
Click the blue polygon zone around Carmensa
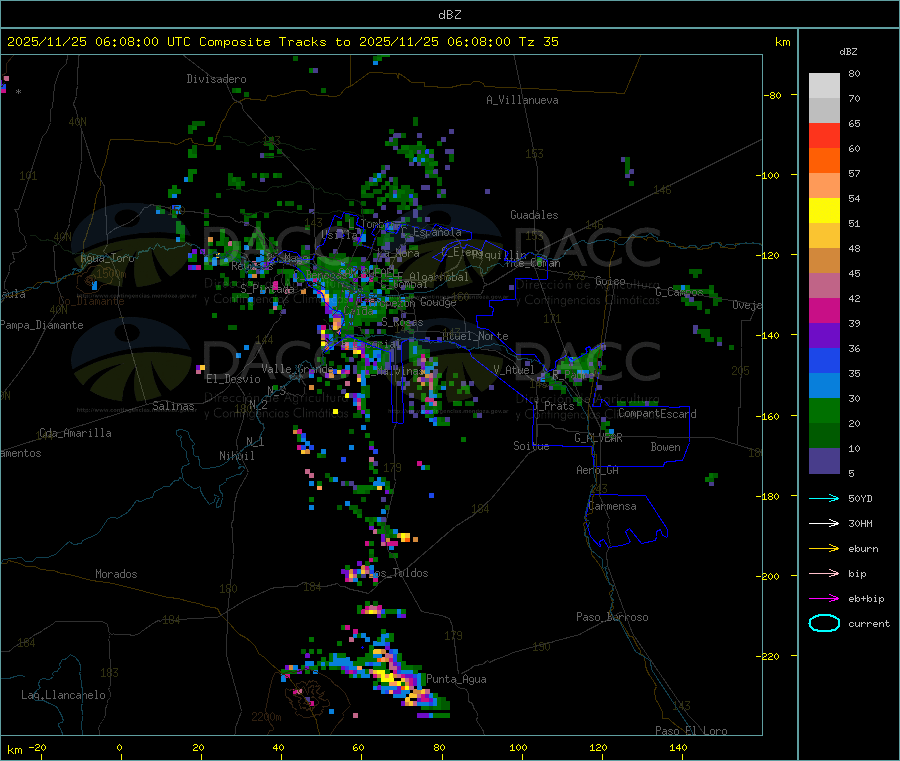coord(626,521)
